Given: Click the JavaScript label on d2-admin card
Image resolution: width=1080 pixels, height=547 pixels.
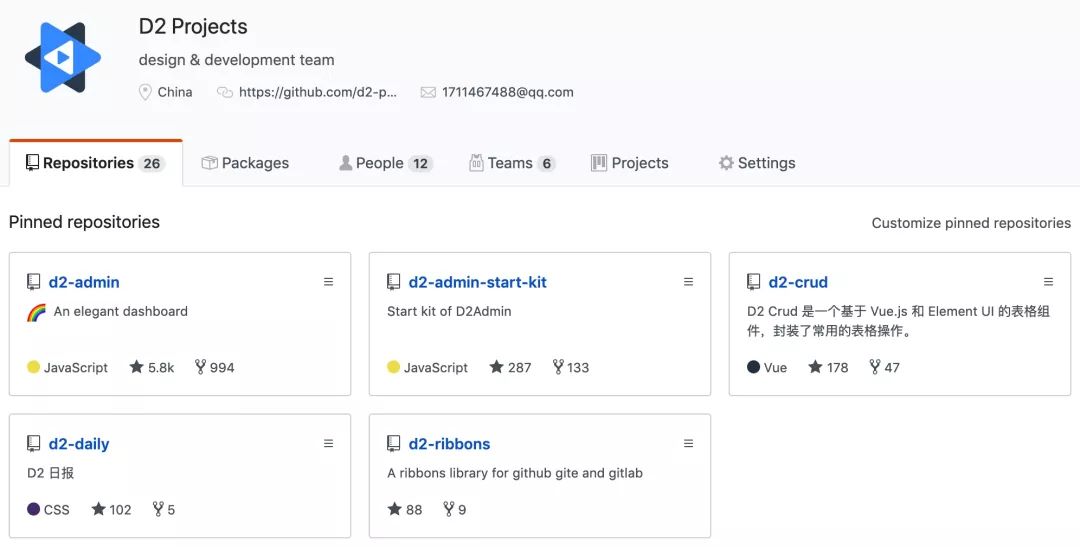Looking at the screenshot, I should [76, 367].
